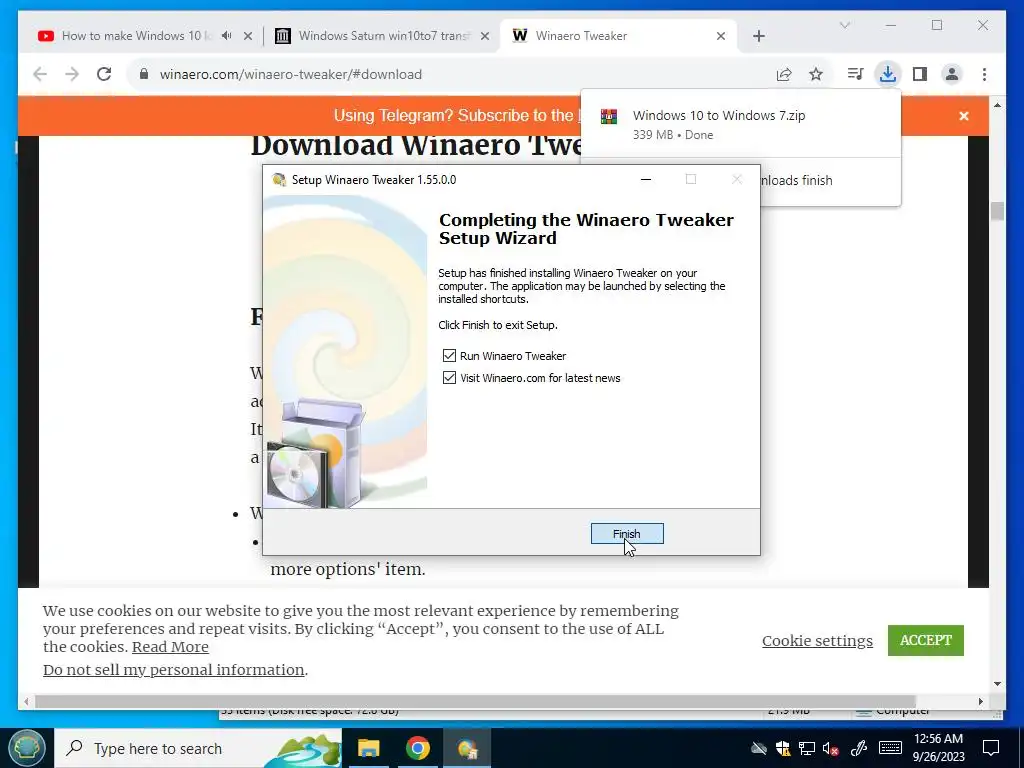This screenshot has height=768, width=1024.
Task: Open File Explorer from the taskbar
Action: [368, 748]
